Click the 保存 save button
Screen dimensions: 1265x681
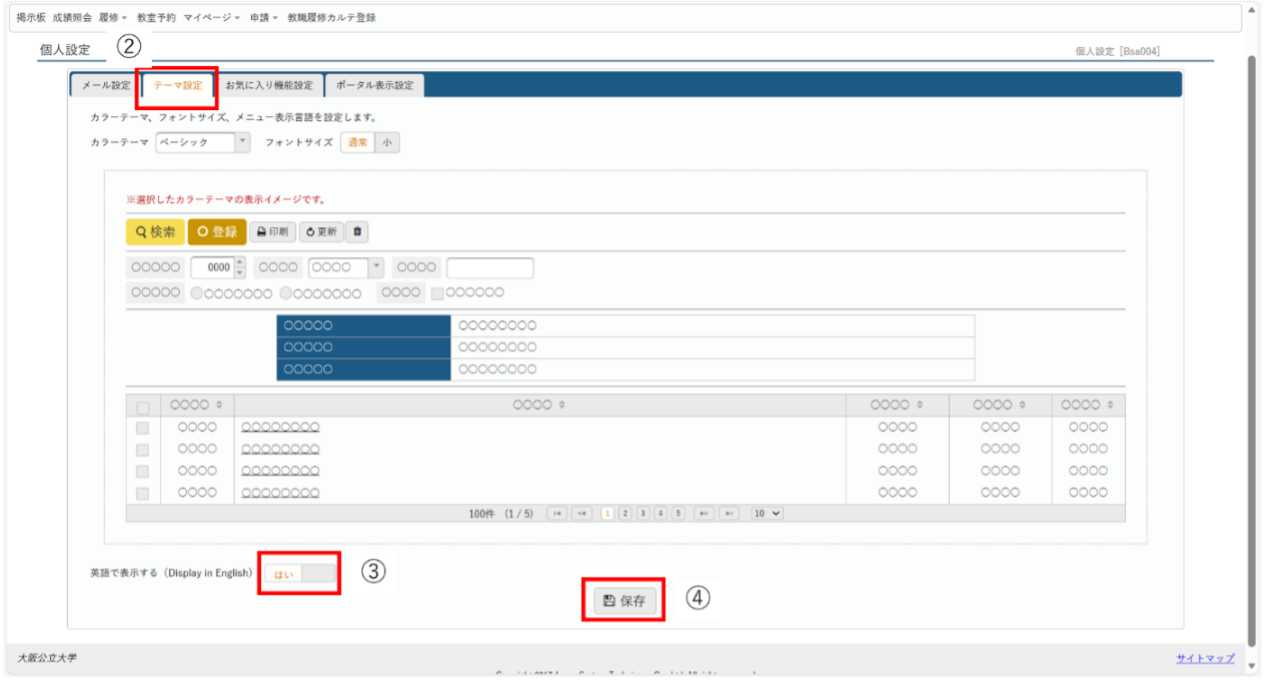point(626,601)
